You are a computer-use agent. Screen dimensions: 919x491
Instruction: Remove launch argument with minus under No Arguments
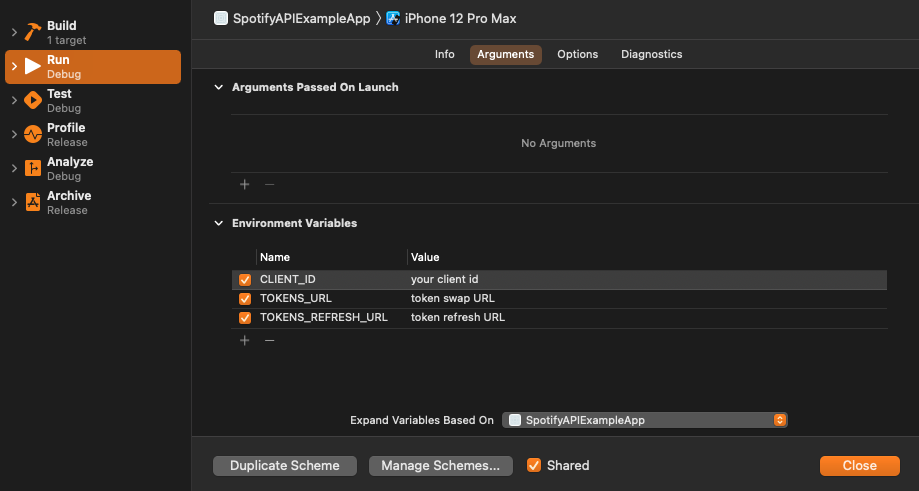coord(270,185)
